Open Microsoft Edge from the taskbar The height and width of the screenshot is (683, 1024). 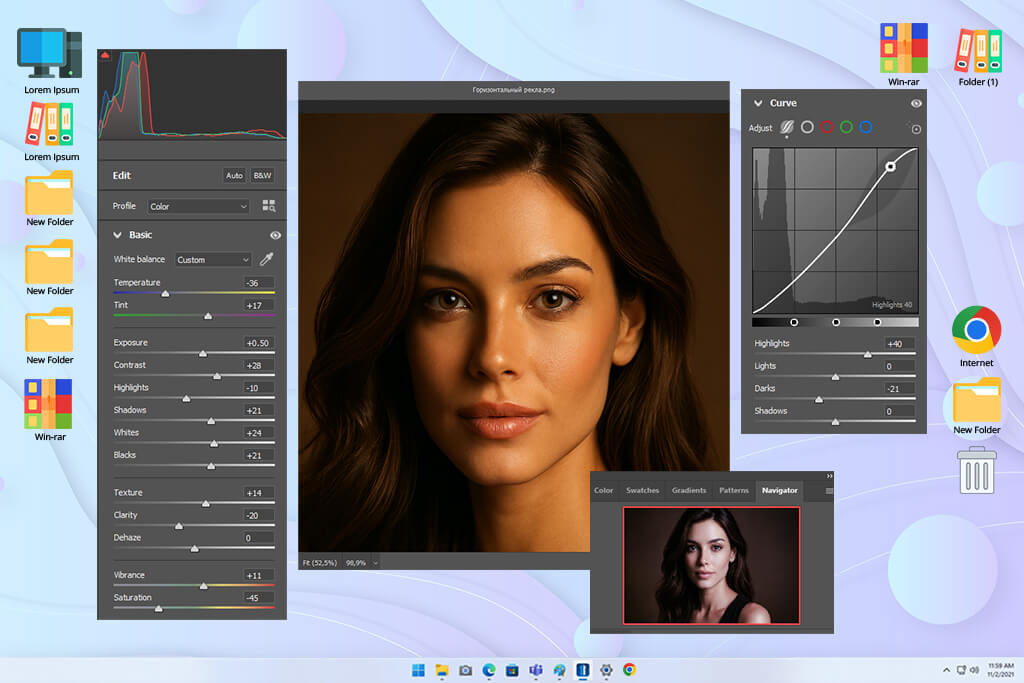coord(488,670)
